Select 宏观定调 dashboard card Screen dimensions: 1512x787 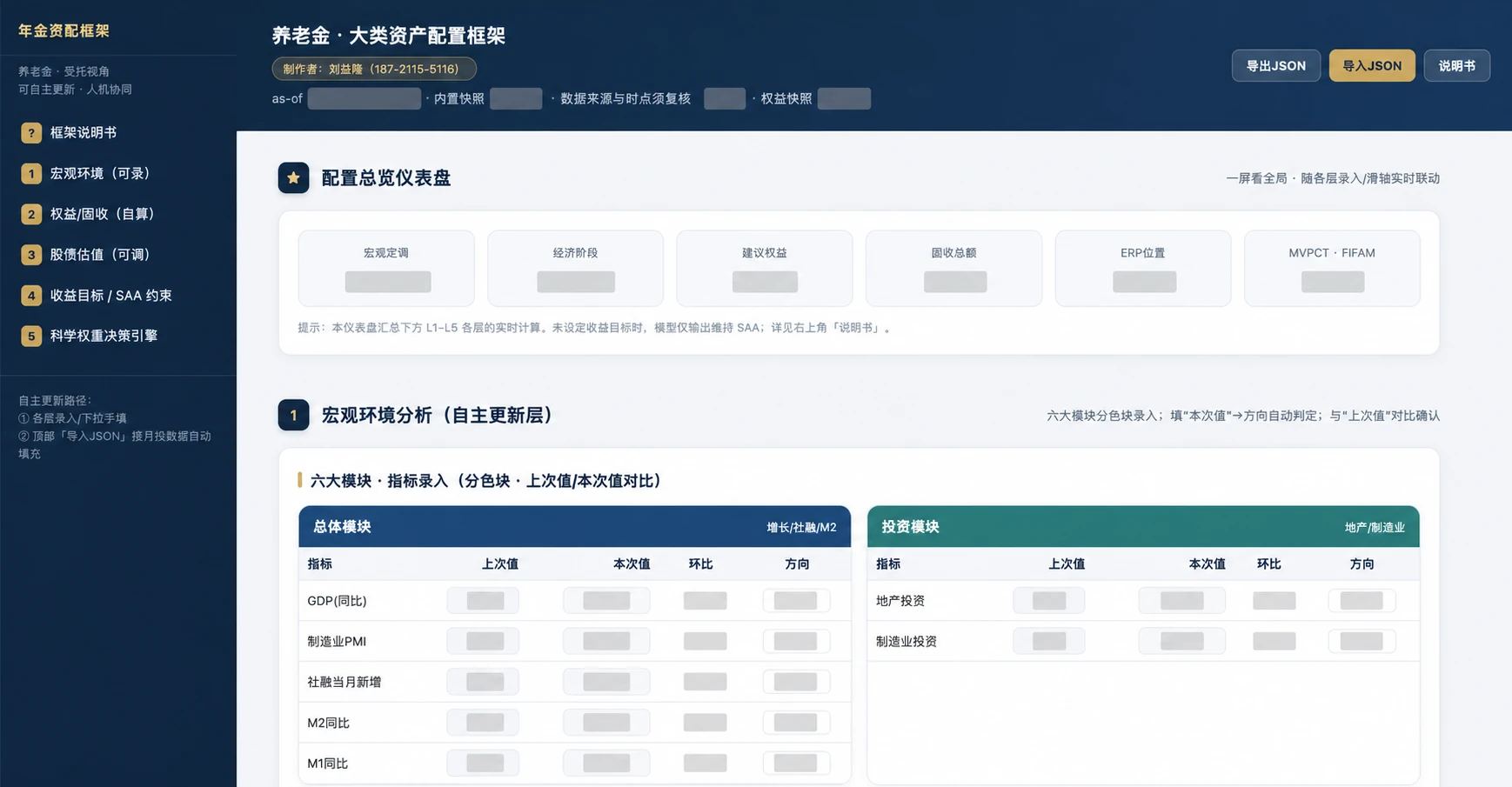tap(386, 268)
